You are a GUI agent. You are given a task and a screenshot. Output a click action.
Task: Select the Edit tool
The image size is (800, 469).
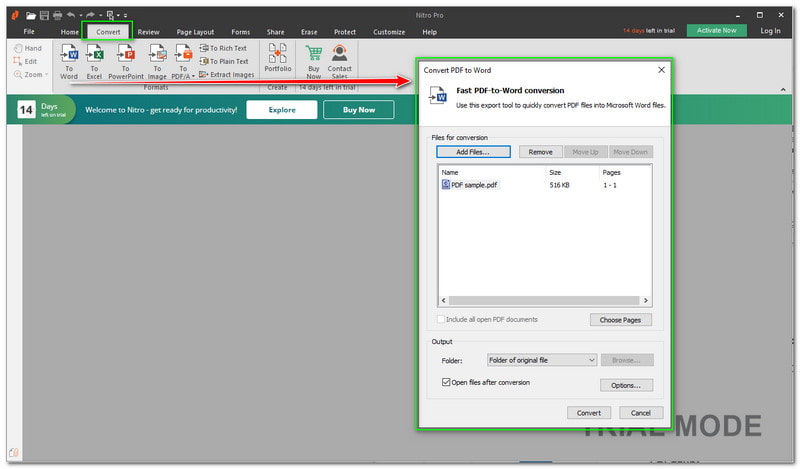coord(26,61)
